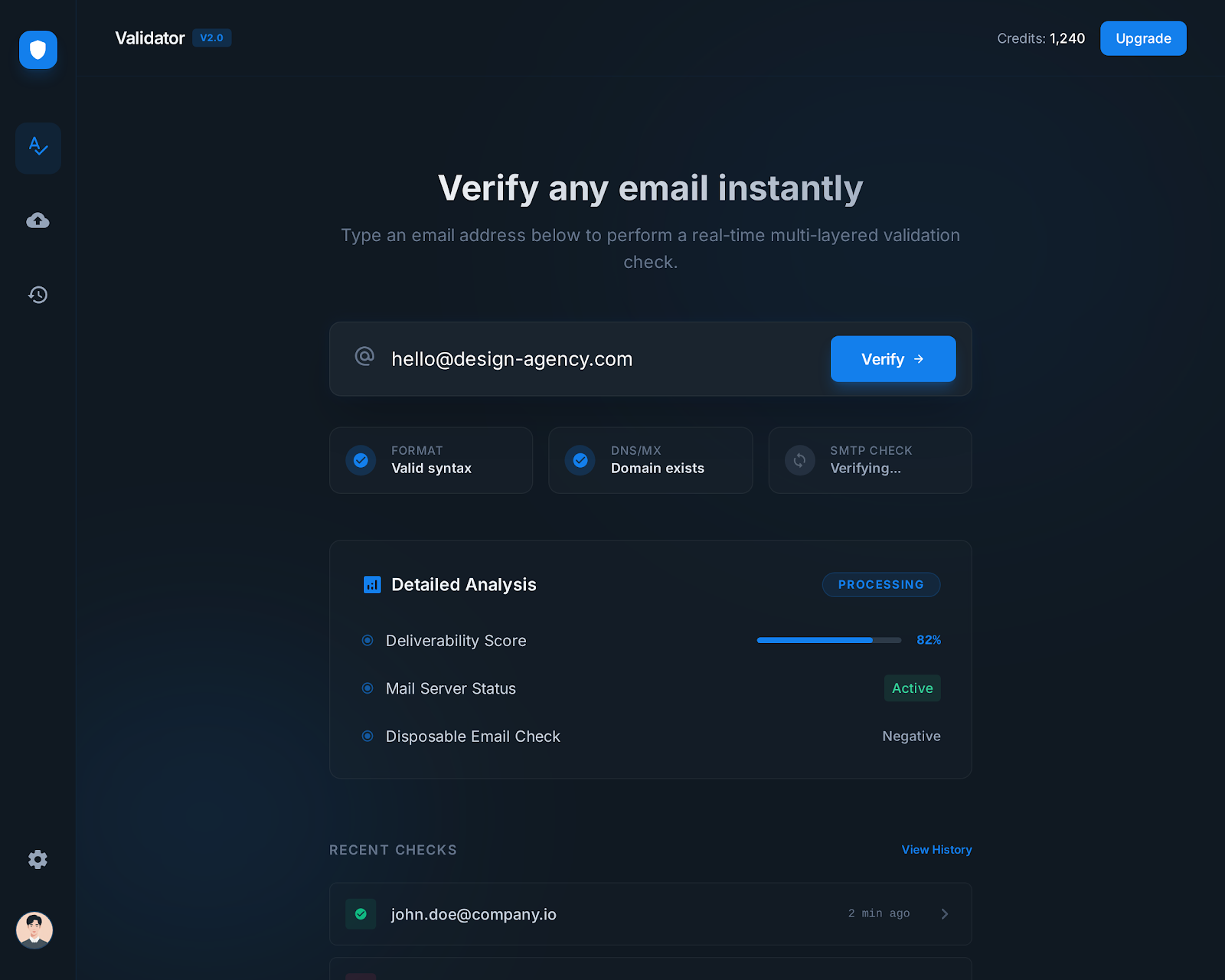This screenshot has height=980, width=1225.
Task: Click the spinning SMTP Check status icon
Action: click(799, 460)
